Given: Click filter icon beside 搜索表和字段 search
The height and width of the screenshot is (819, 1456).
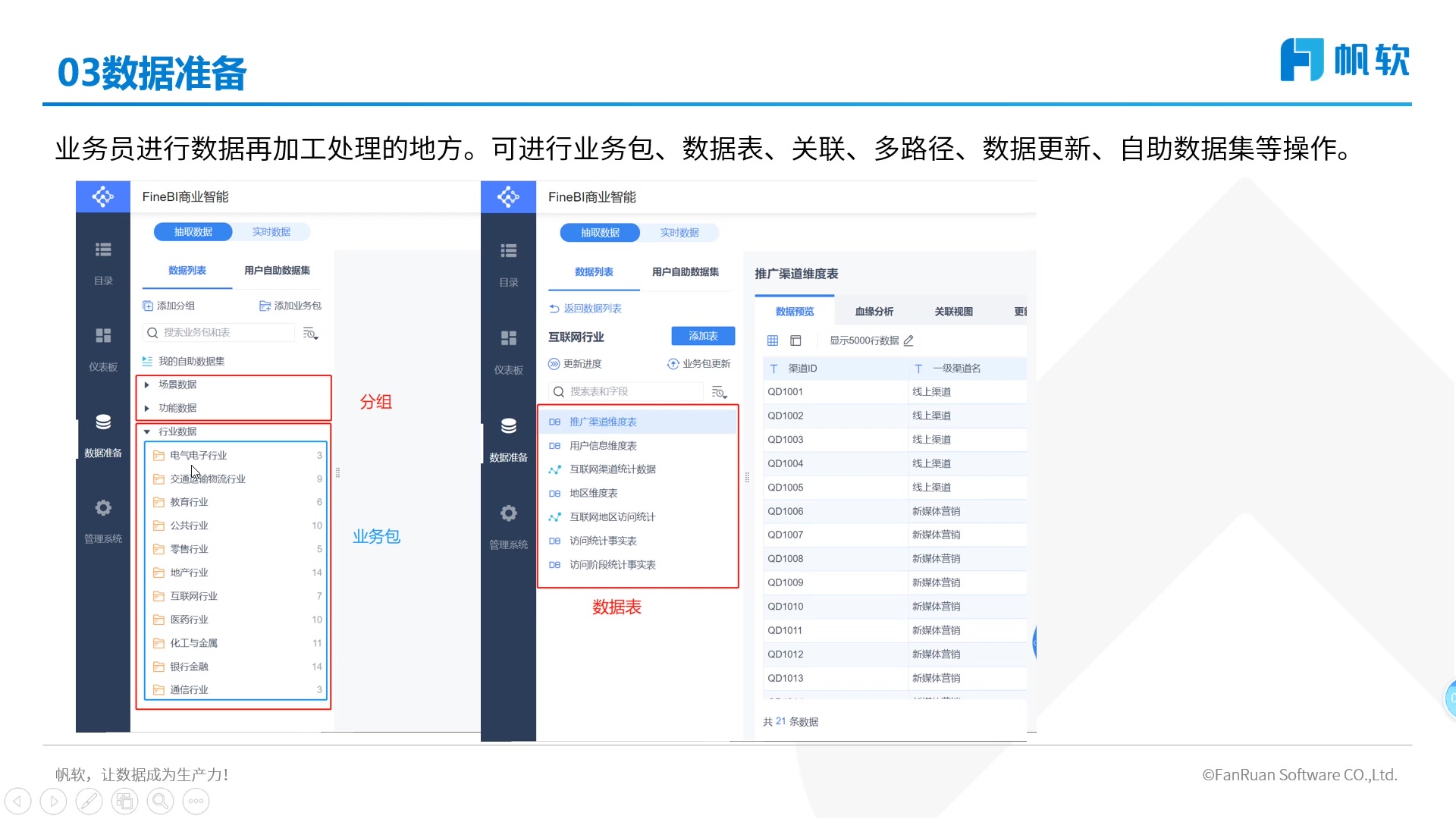Looking at the screenshot, I should [719, 392].
